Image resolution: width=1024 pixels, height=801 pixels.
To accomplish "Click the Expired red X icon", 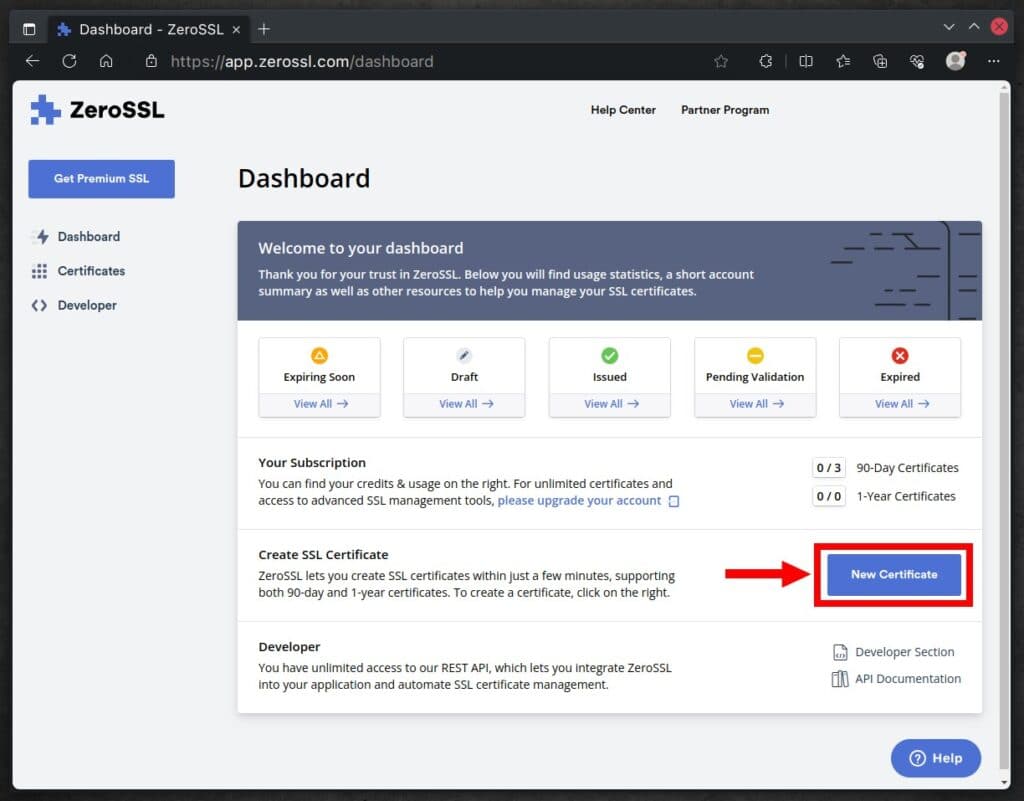I will pos(900,356).
